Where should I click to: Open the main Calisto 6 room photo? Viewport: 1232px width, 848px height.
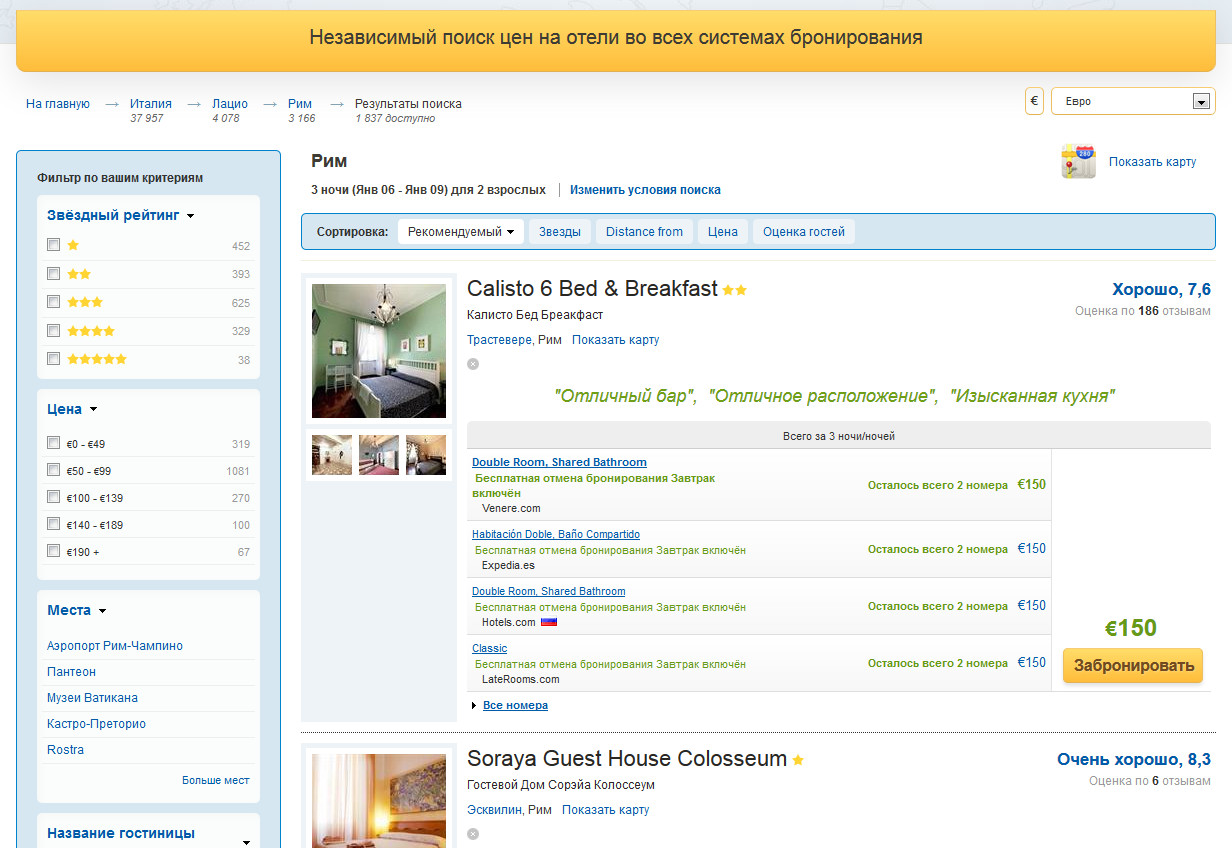click(379, 350)
